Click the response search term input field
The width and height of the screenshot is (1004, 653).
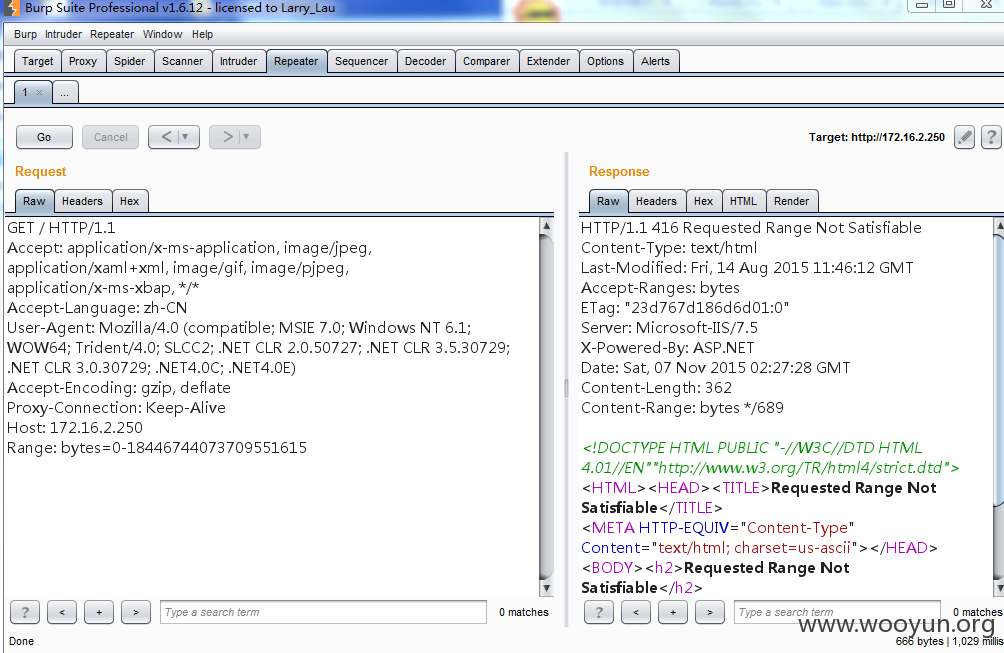(837, 612)
